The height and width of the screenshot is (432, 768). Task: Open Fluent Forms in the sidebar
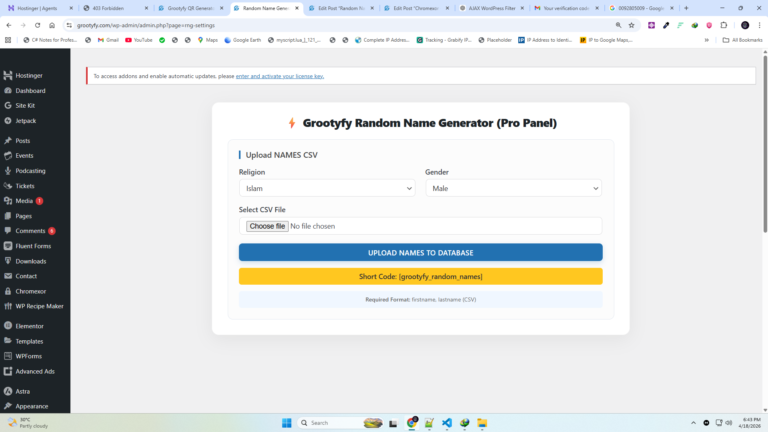point(33,246)
